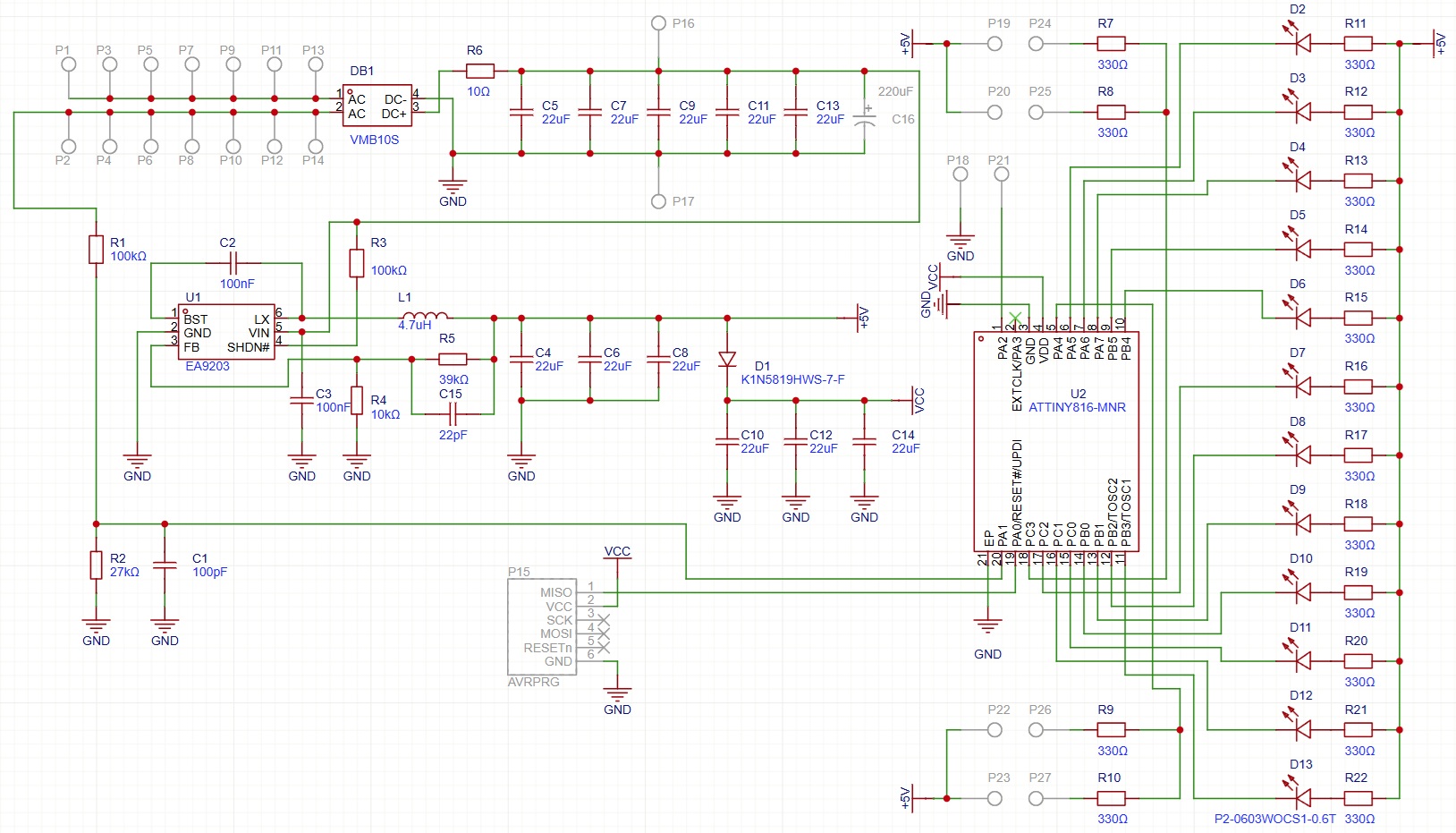The width and height of the screenshot is (1456, 833).
Task: Select capacitor C3 100nF symbol
Action: [x=301, y=400]
